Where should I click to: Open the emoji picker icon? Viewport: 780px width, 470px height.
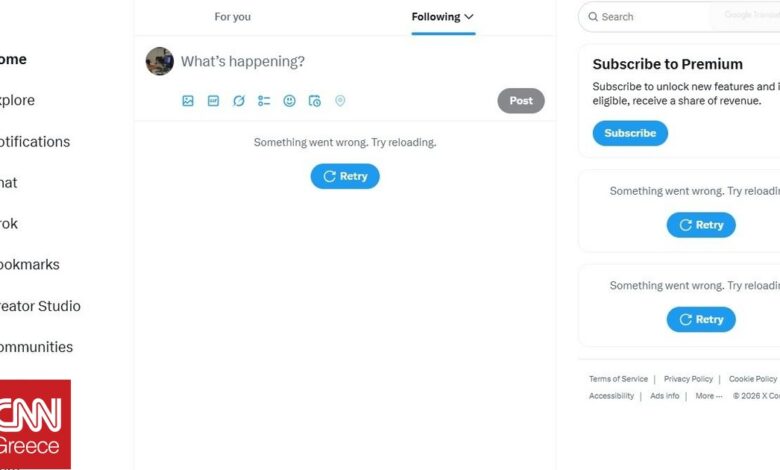tap(290, 101)
